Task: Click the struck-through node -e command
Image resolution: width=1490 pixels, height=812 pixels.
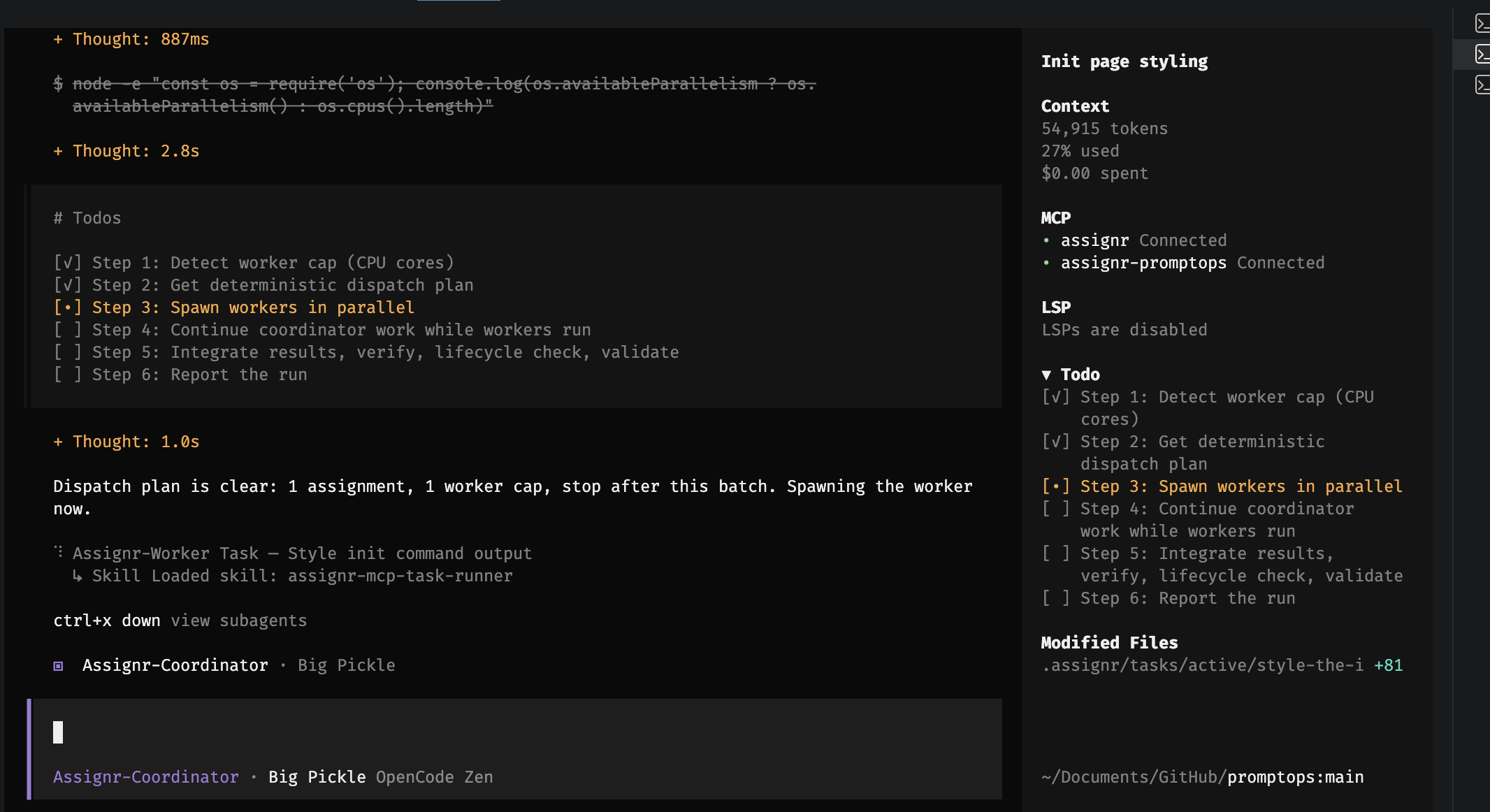Action: 435,95
